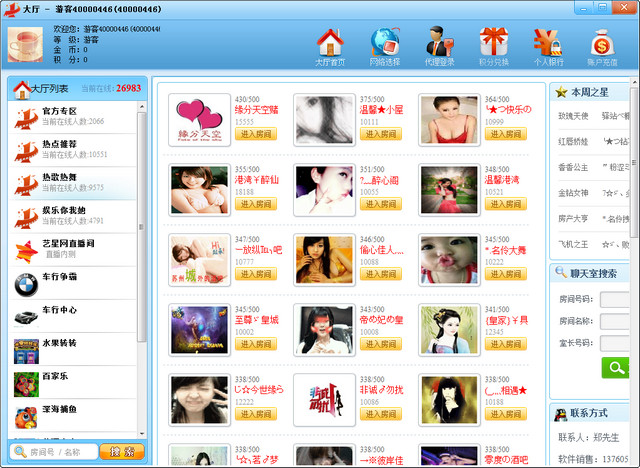The height and width of the screenshot is (468, 640).
Task: Click 进入房间 for room 10777
Action: (x=256, y=274)
